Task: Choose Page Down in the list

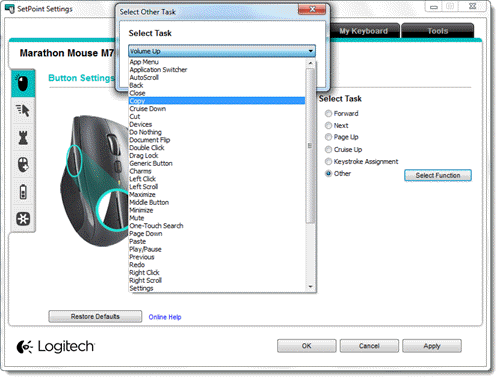Action: pyautogui.click(x=217, y=234)
